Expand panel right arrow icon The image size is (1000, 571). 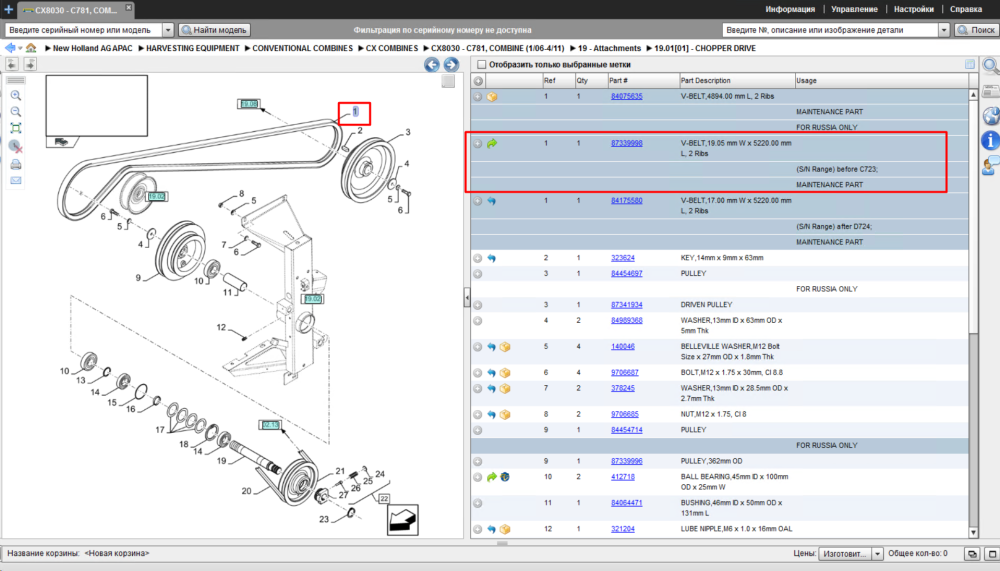click(x=30, y=64)
